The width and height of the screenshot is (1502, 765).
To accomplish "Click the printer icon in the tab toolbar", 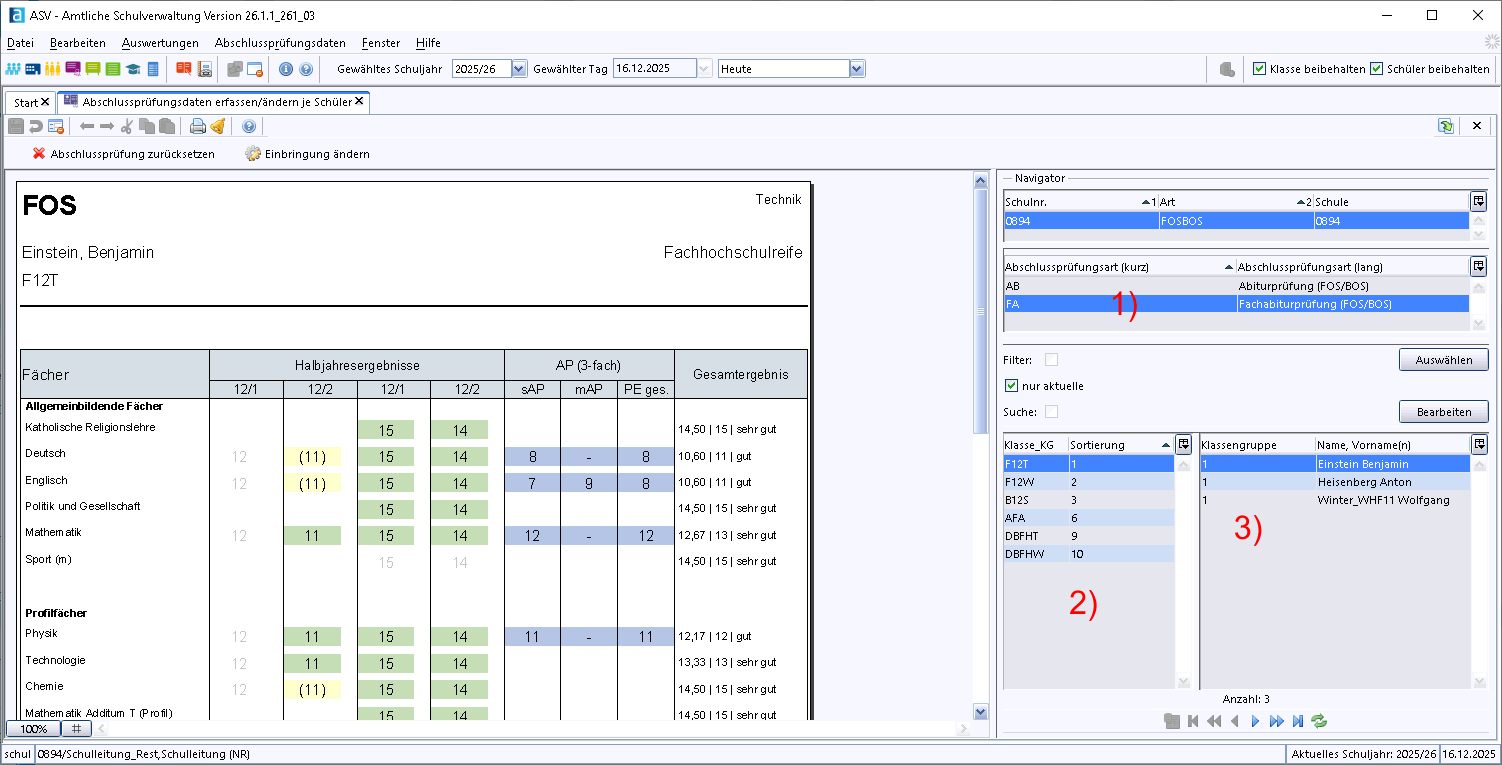I will [x=198, y=126].
